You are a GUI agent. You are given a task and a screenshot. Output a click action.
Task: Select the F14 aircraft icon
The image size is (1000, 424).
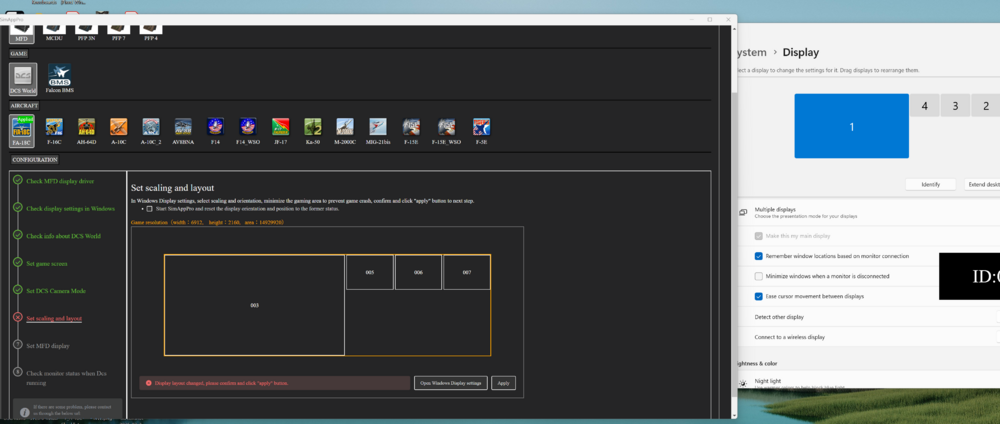pos(216,130)
